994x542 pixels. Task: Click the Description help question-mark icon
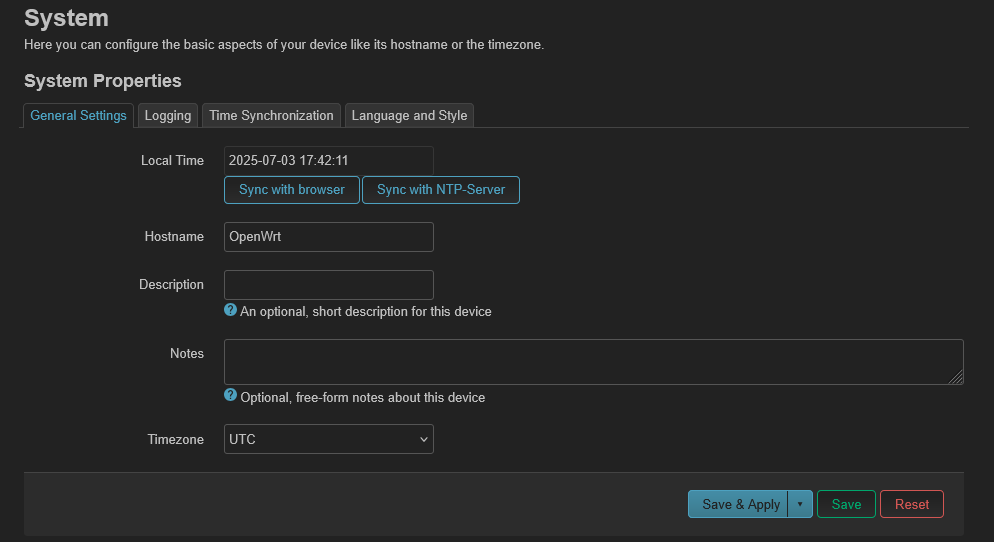230,310
